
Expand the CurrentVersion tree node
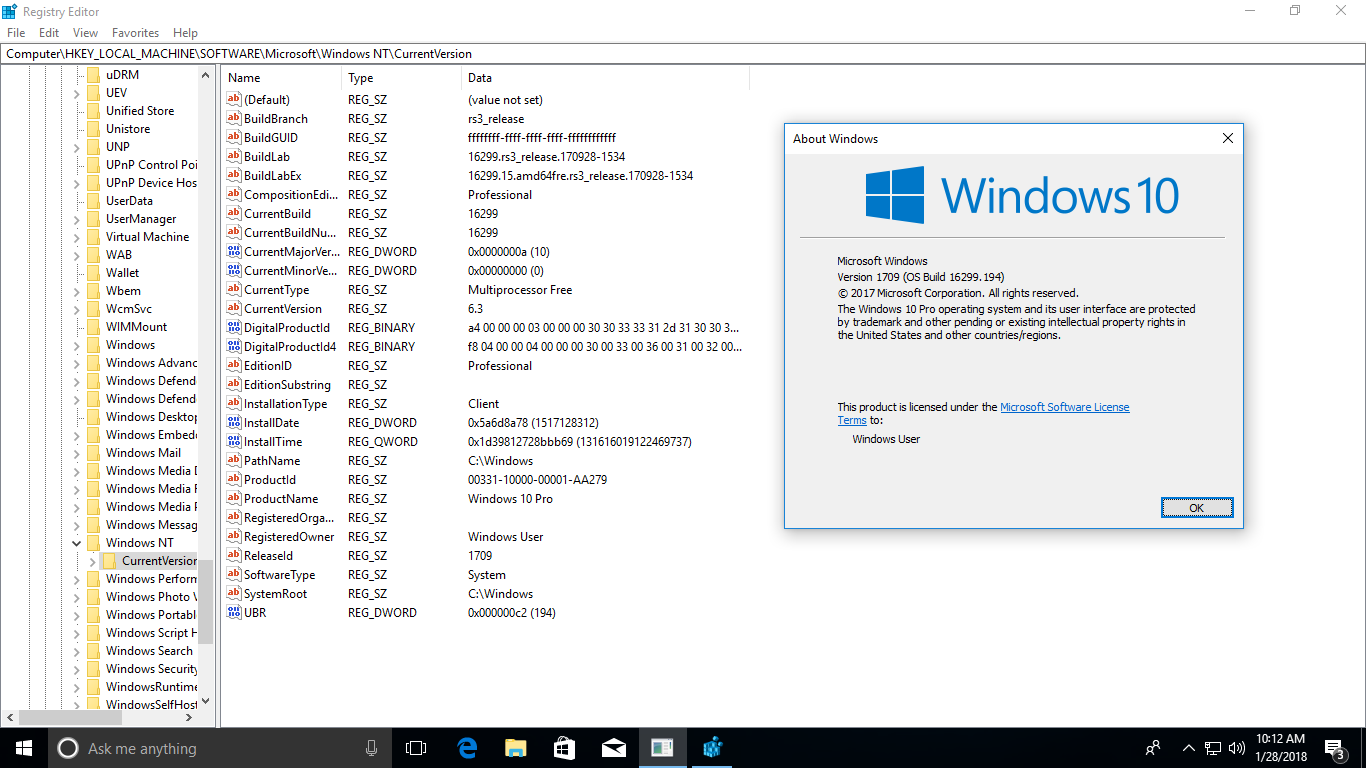click(93, 561)
